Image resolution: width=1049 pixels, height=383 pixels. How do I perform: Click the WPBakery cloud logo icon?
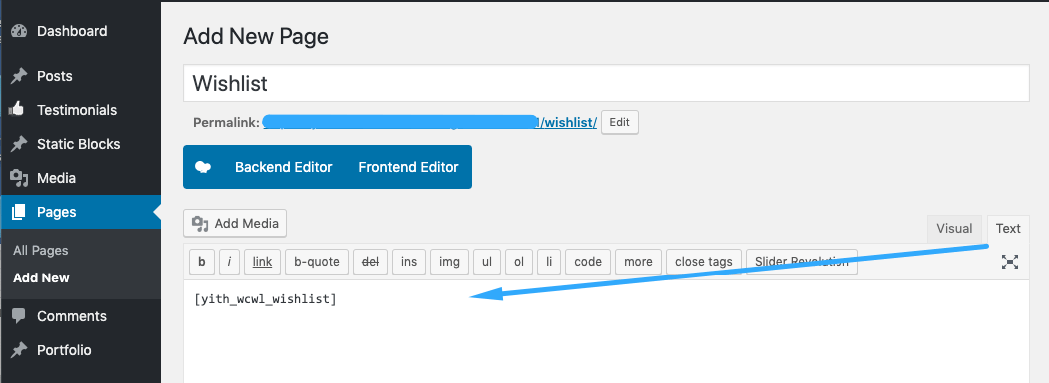pyautogui.click(x=203, y=167)
